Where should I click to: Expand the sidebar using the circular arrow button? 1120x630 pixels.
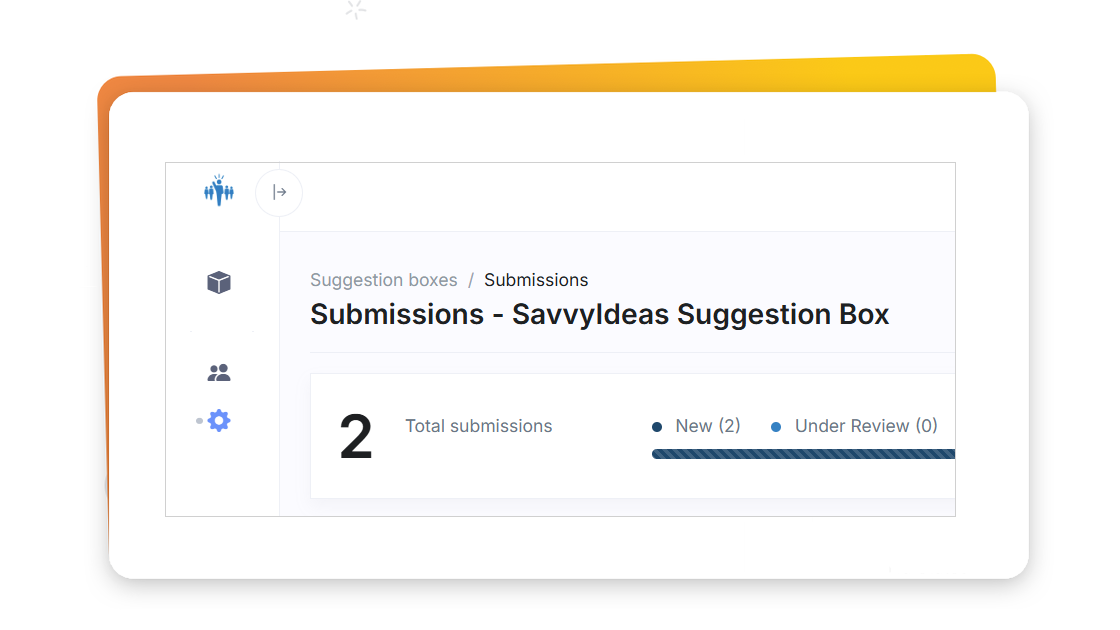click(x=278, y=192)
